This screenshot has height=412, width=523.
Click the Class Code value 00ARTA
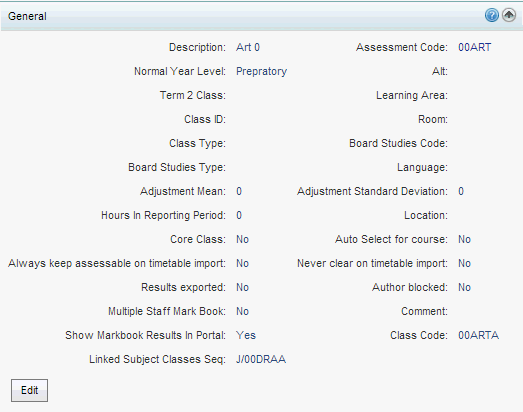click(x=478, y=335)
